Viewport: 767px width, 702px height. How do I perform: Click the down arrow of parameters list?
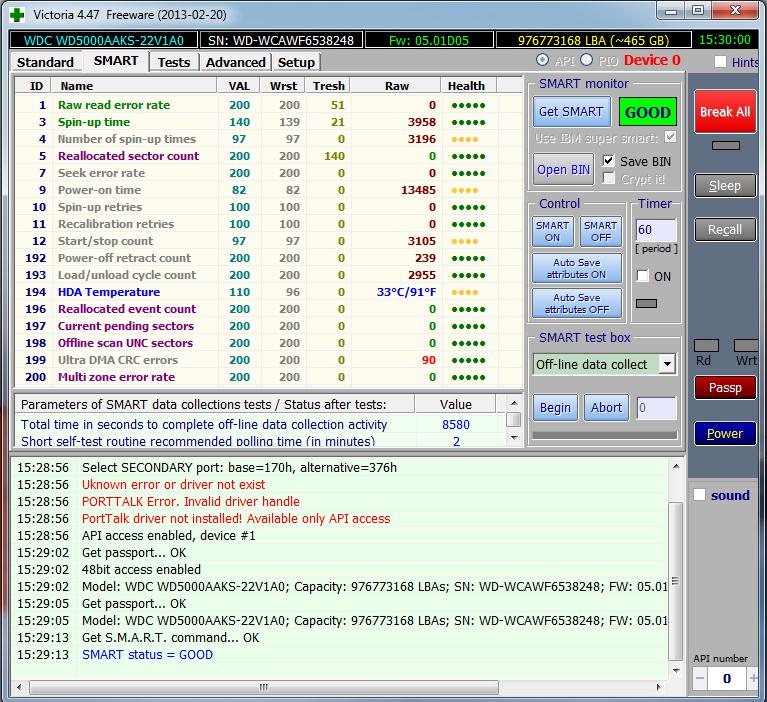click(514, 438)
